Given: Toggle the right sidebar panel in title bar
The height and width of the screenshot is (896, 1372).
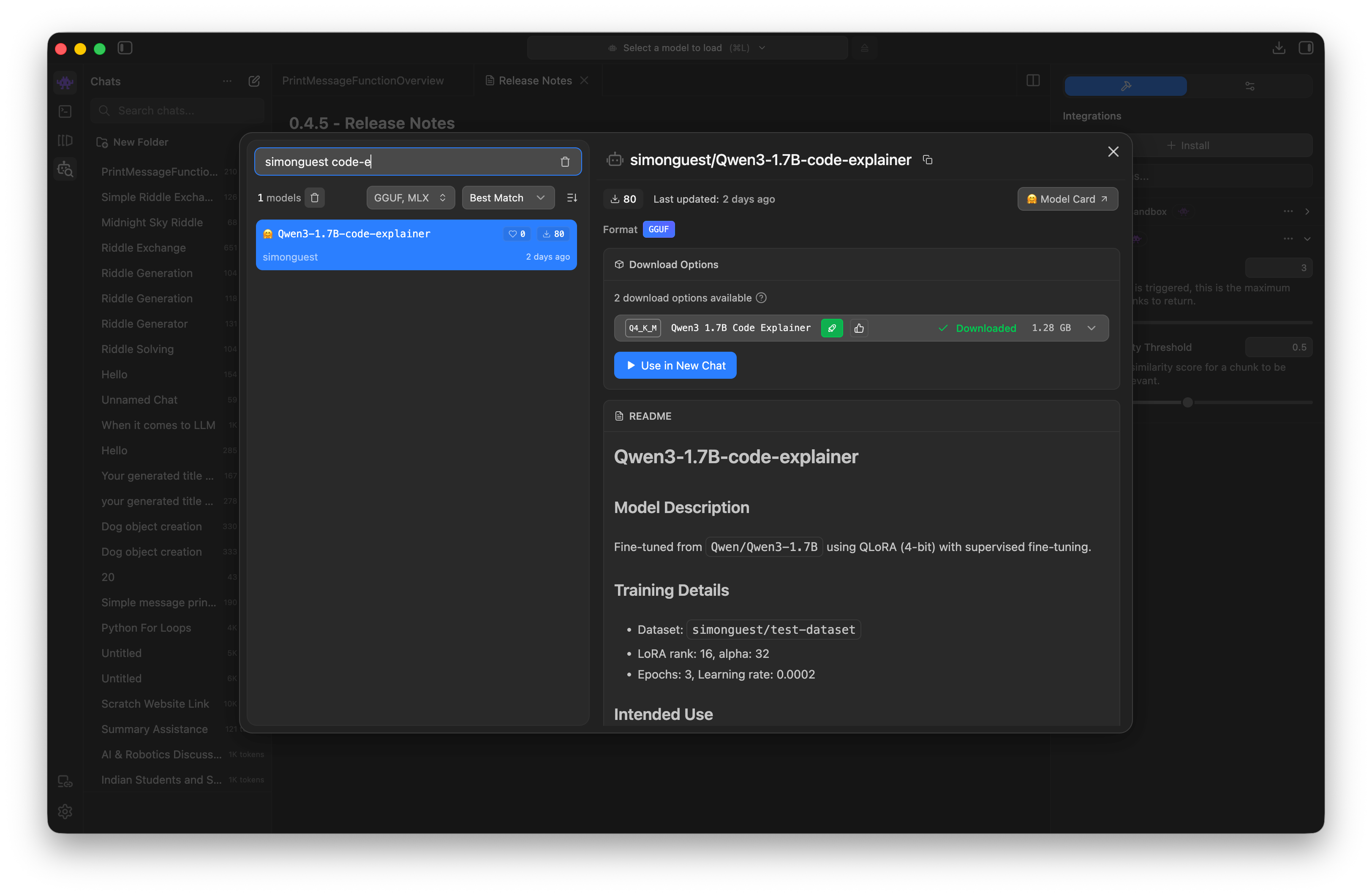Looking at the screenshot, I should [x=1306, y=48].
